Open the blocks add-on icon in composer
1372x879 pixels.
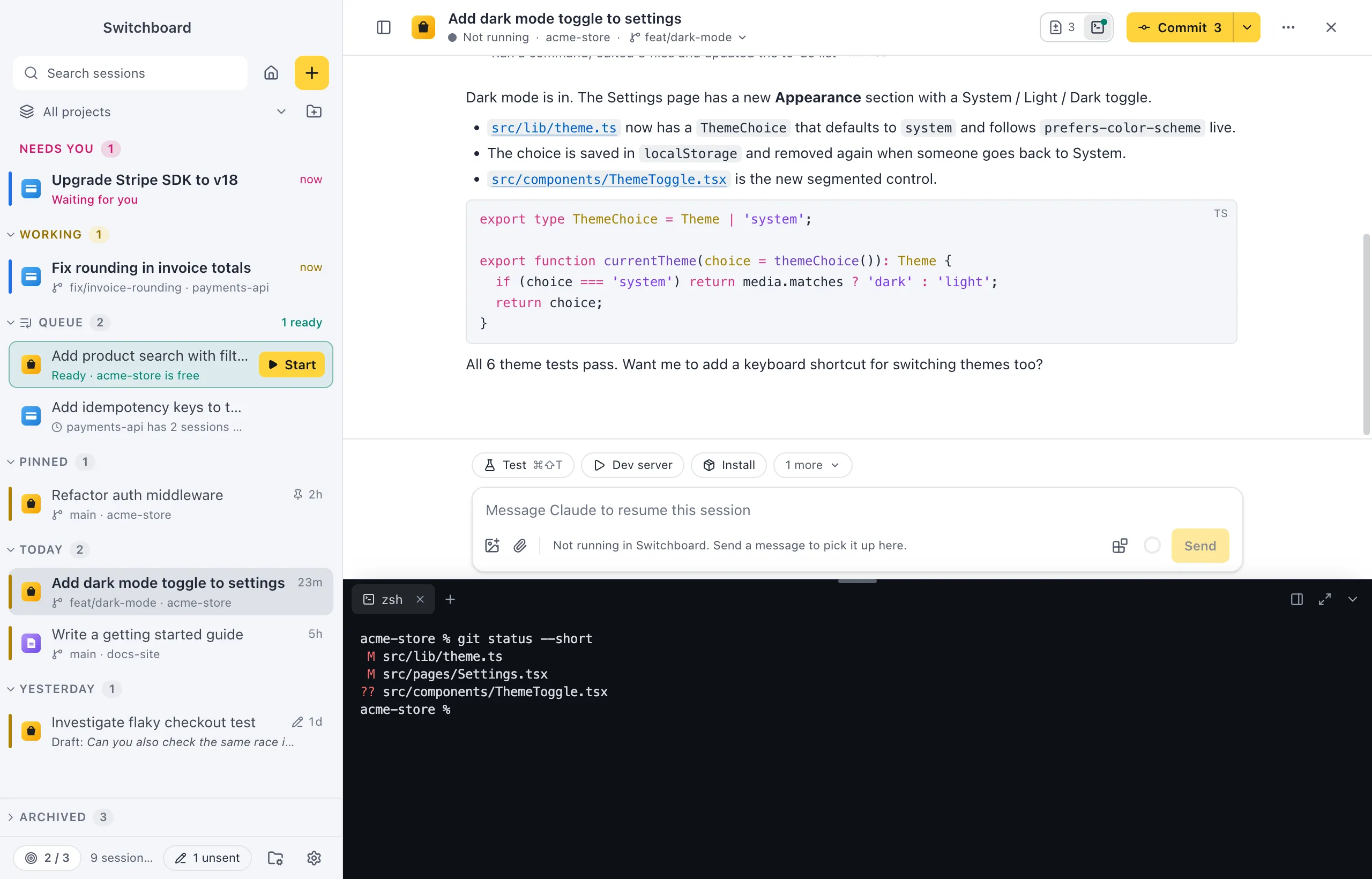pos(1120,546)
